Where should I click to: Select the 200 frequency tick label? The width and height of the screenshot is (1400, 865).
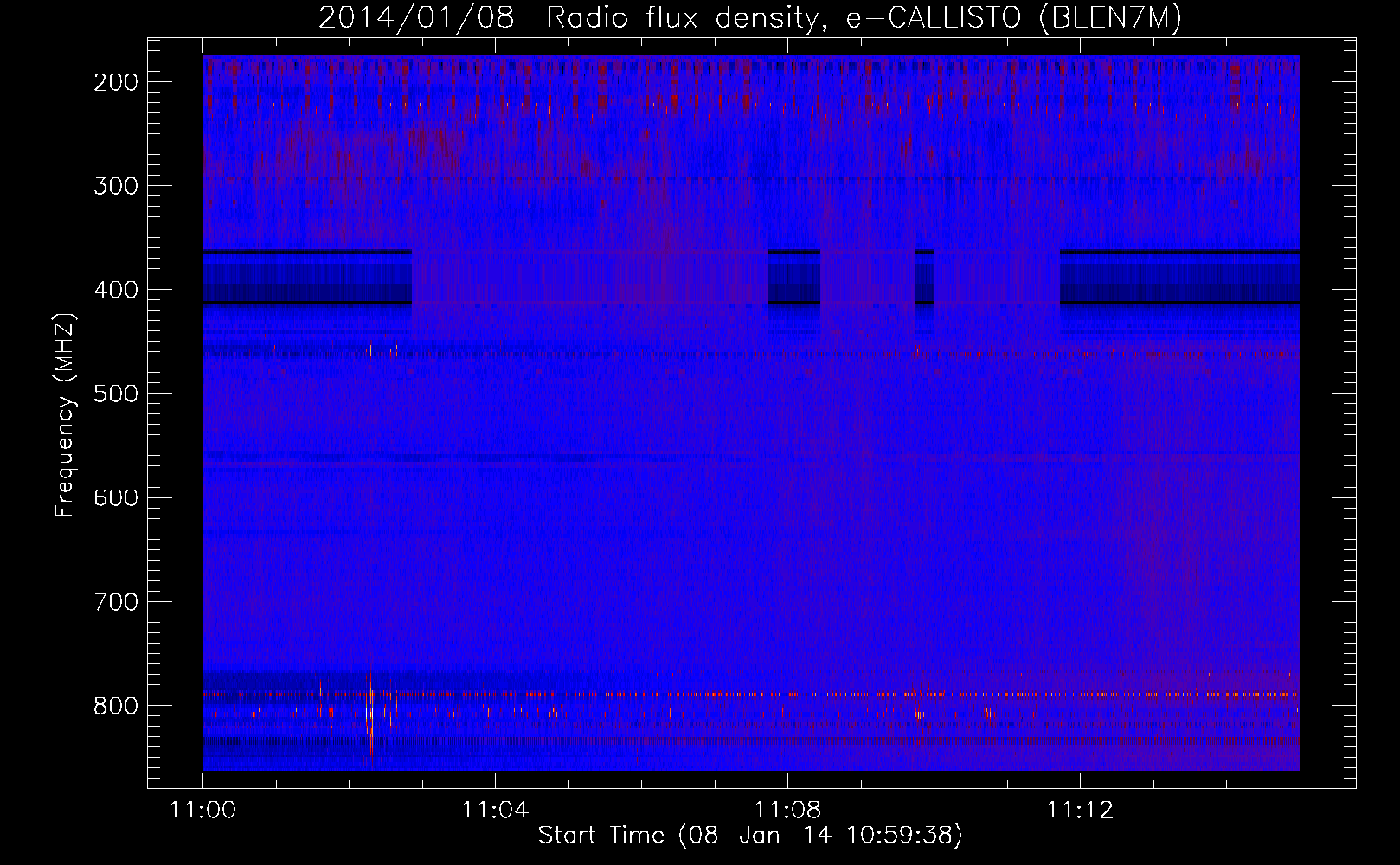coord(116,82)
